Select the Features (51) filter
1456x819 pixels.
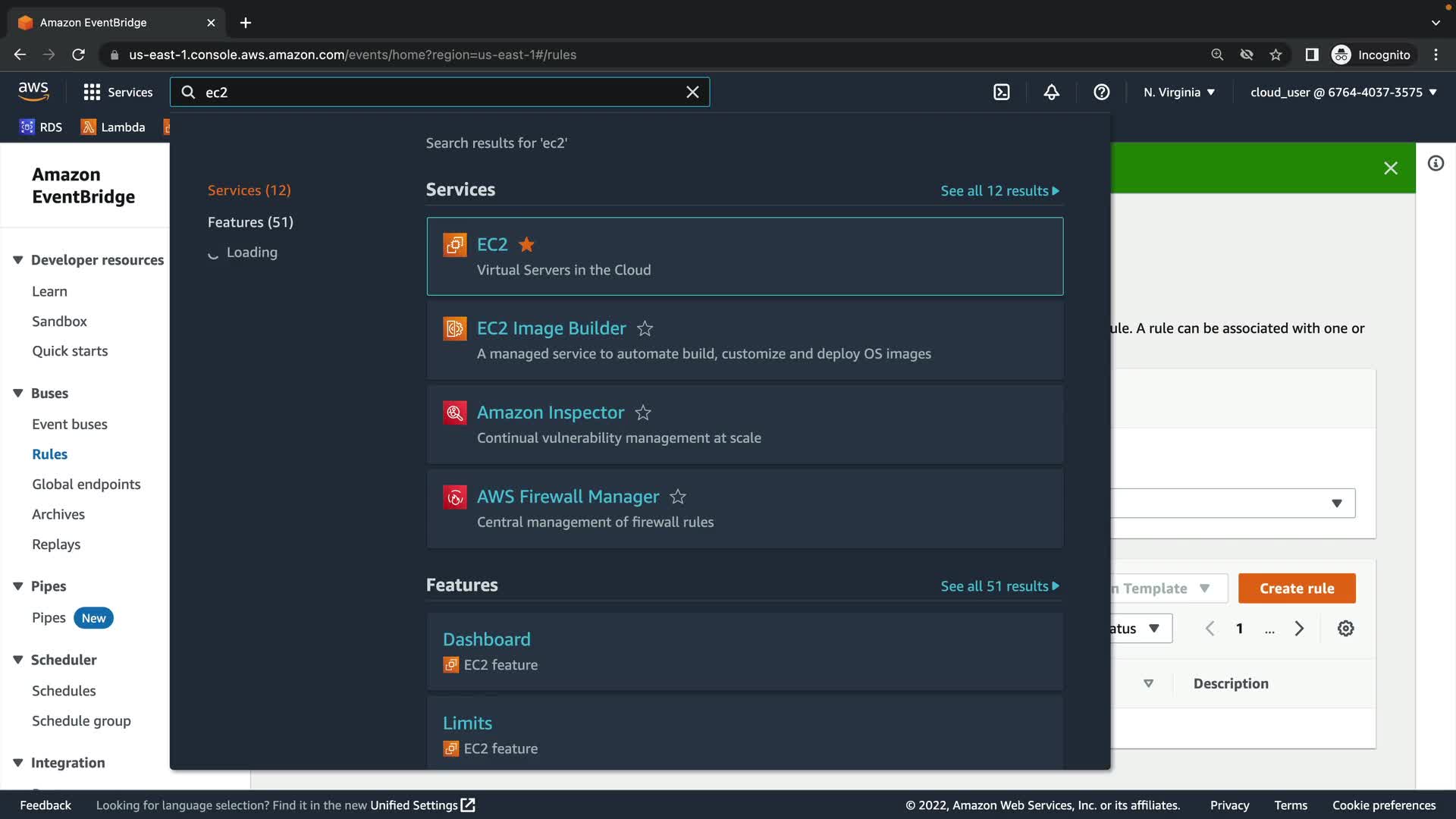pyautogui.click(x=250, y=222)
